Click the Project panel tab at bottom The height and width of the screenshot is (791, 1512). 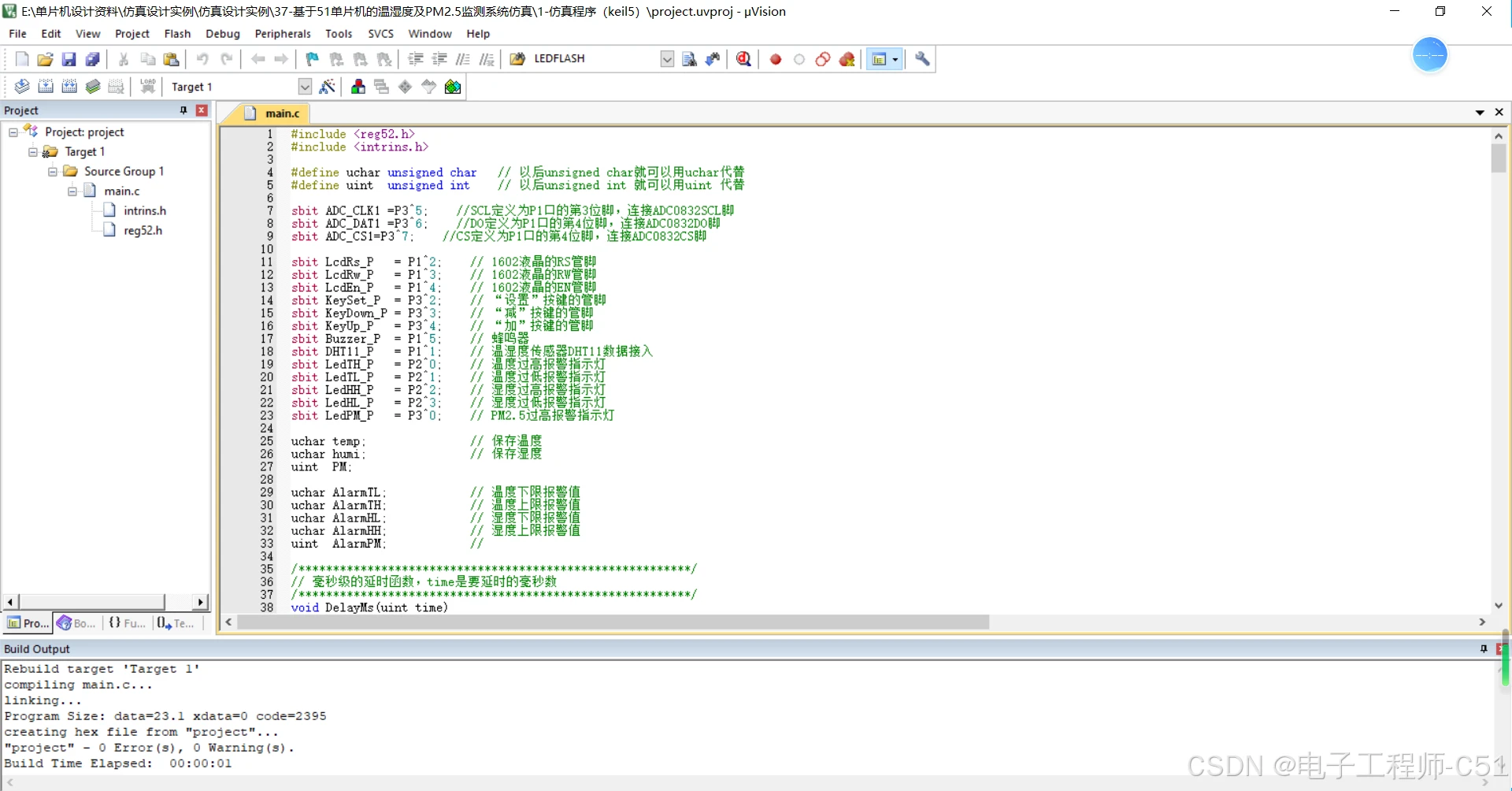click(x=28, y=623)
